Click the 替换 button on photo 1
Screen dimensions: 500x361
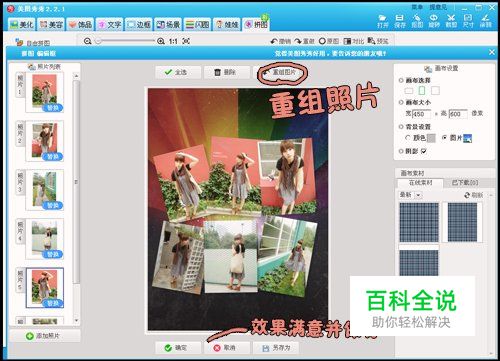(53, 108)
